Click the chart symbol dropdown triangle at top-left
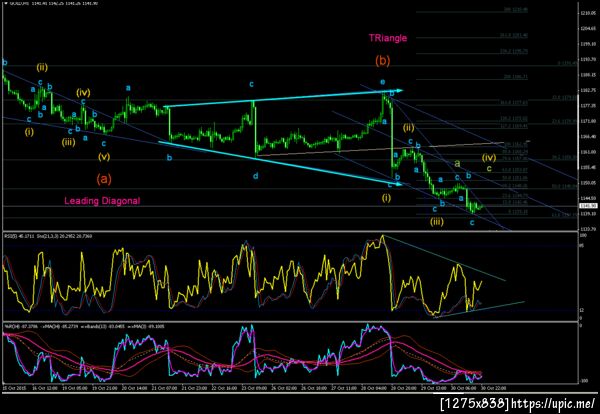The width and height of the screenshot is (600, 414). pyautogui.click(x=5, y=3)
